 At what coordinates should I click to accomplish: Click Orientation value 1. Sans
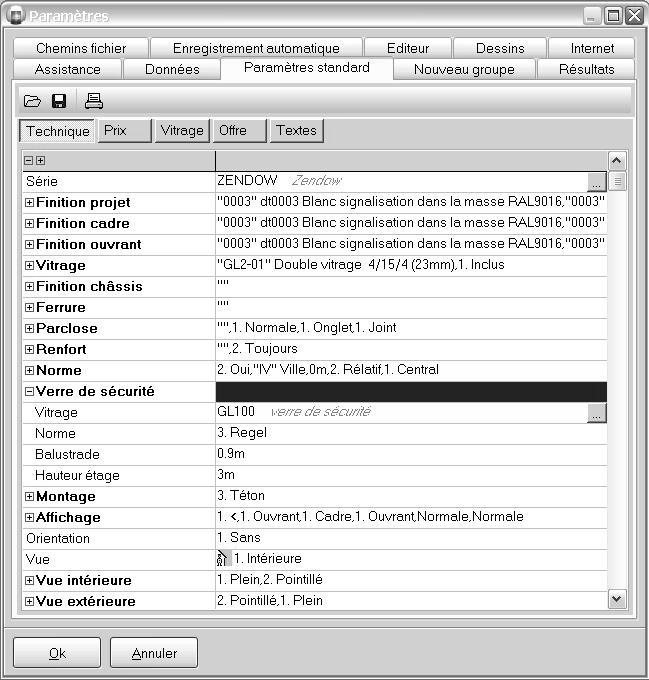click(x=411, y=538)
